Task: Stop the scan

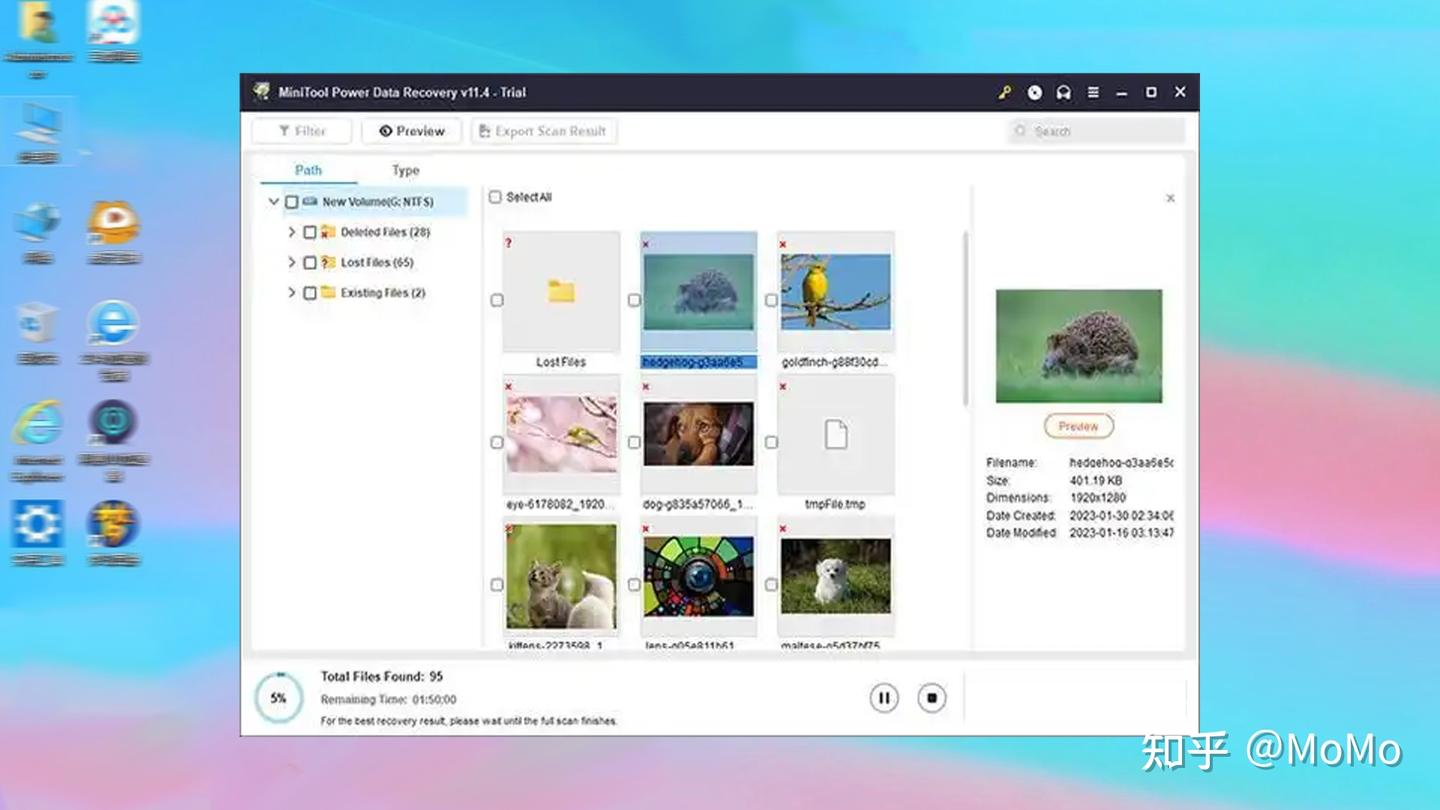Action: (932, 698)
